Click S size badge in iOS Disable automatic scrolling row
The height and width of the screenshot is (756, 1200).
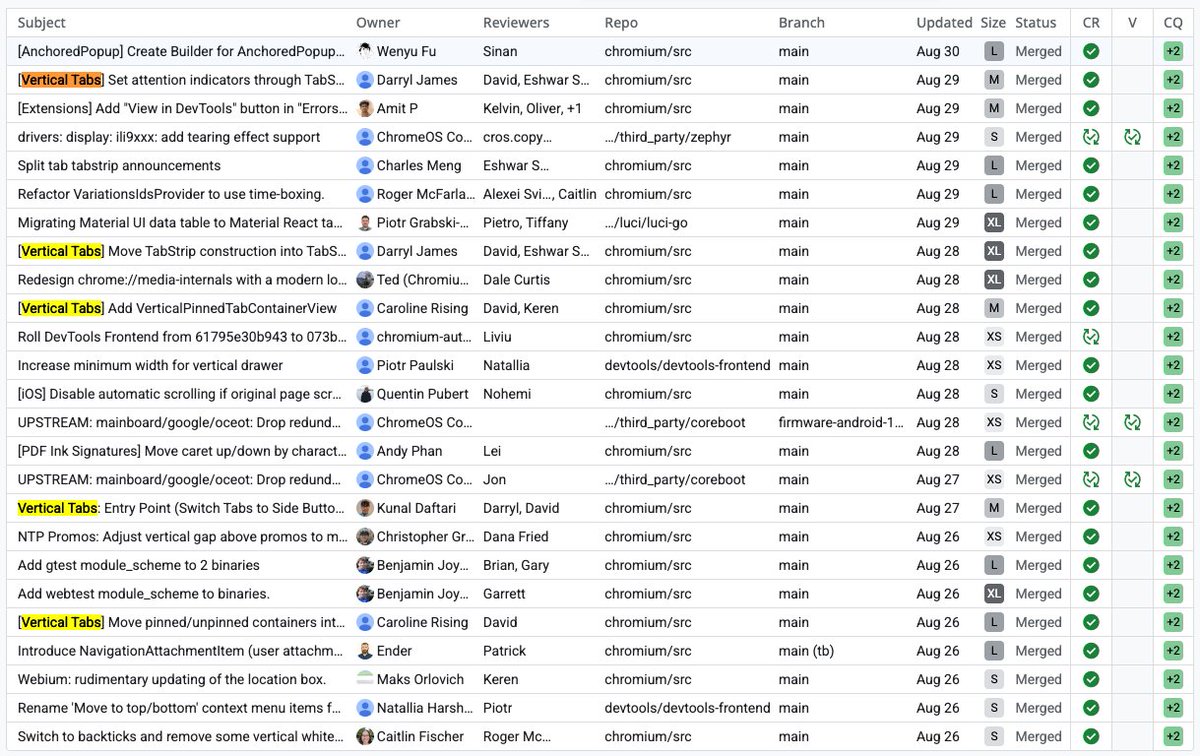click(x=994, y=394)
